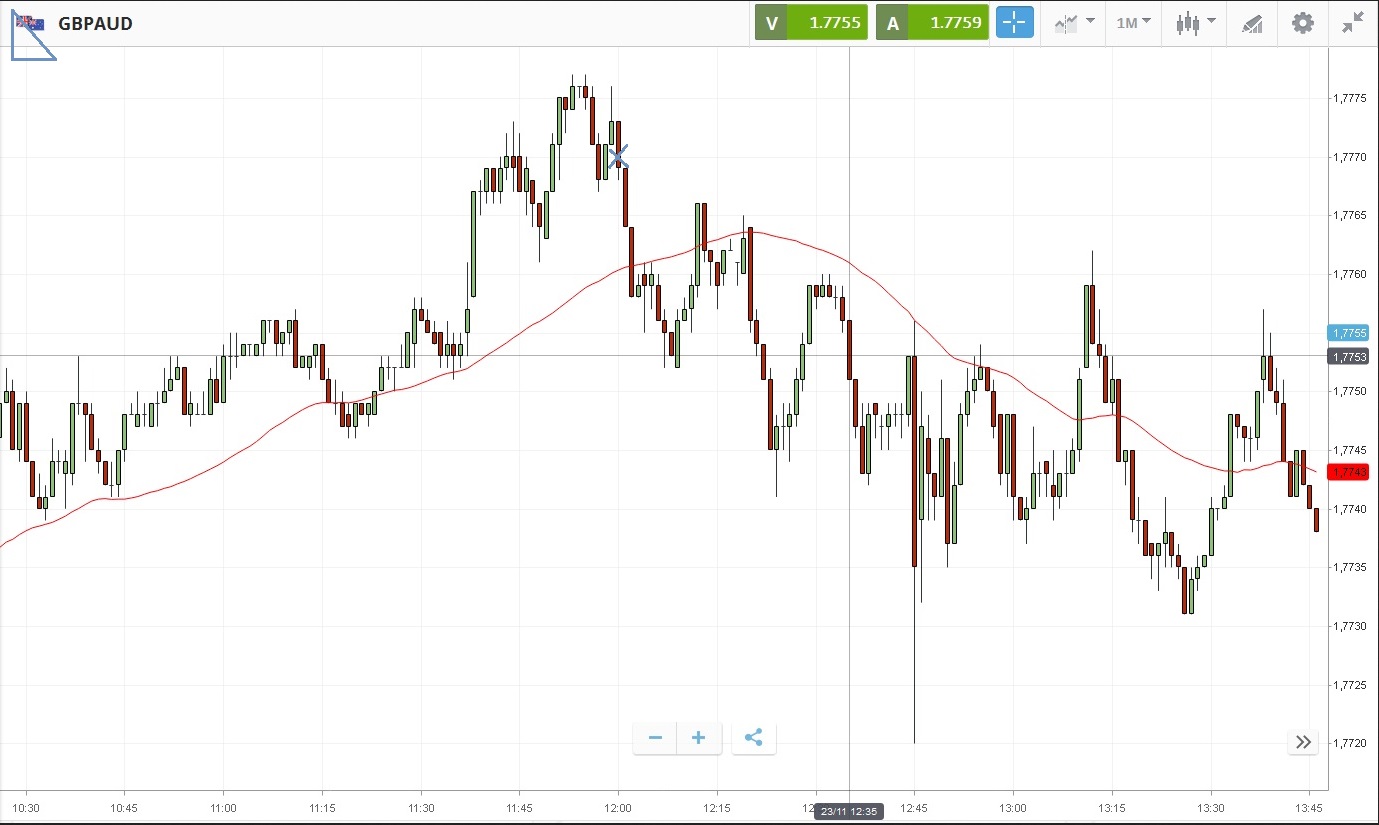Click the gray 1,7753 crosshair price label
The width and height of the screenshot is (1379, 825).
(x=1347, y=357)
